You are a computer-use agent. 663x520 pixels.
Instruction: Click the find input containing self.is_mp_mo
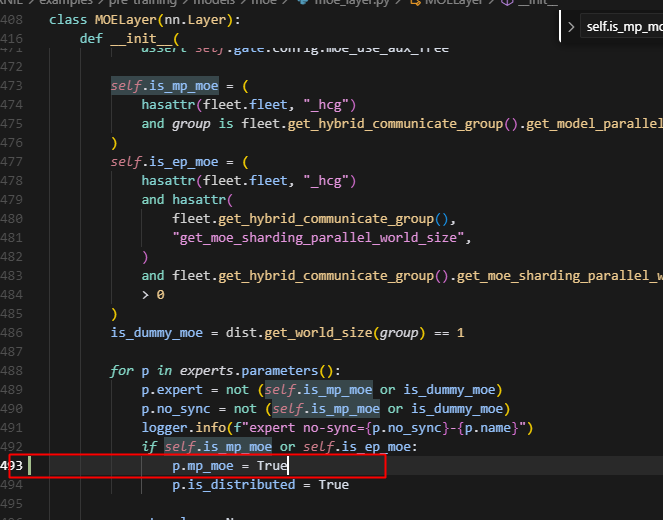point(620,28)
